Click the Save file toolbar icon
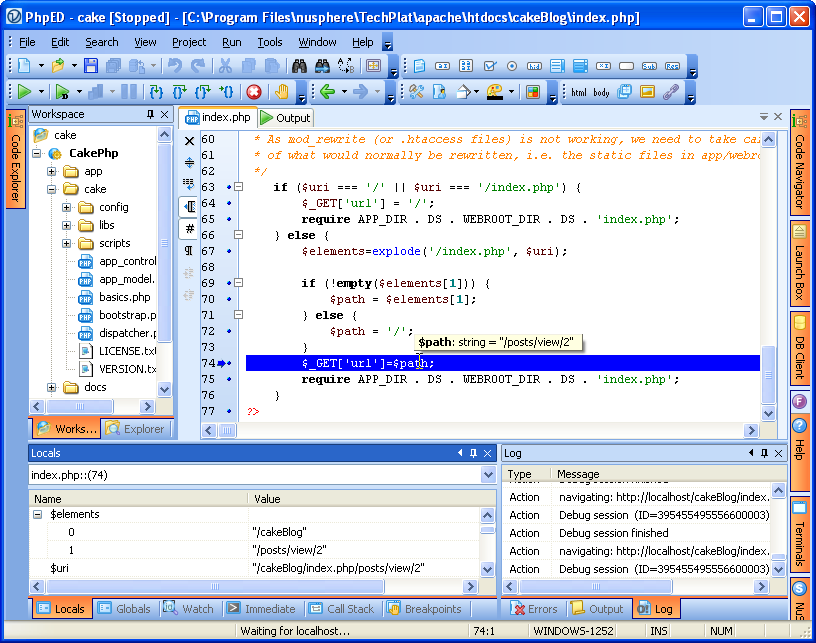The height and width of the screenshot is (643, 816). click(91, 66)
